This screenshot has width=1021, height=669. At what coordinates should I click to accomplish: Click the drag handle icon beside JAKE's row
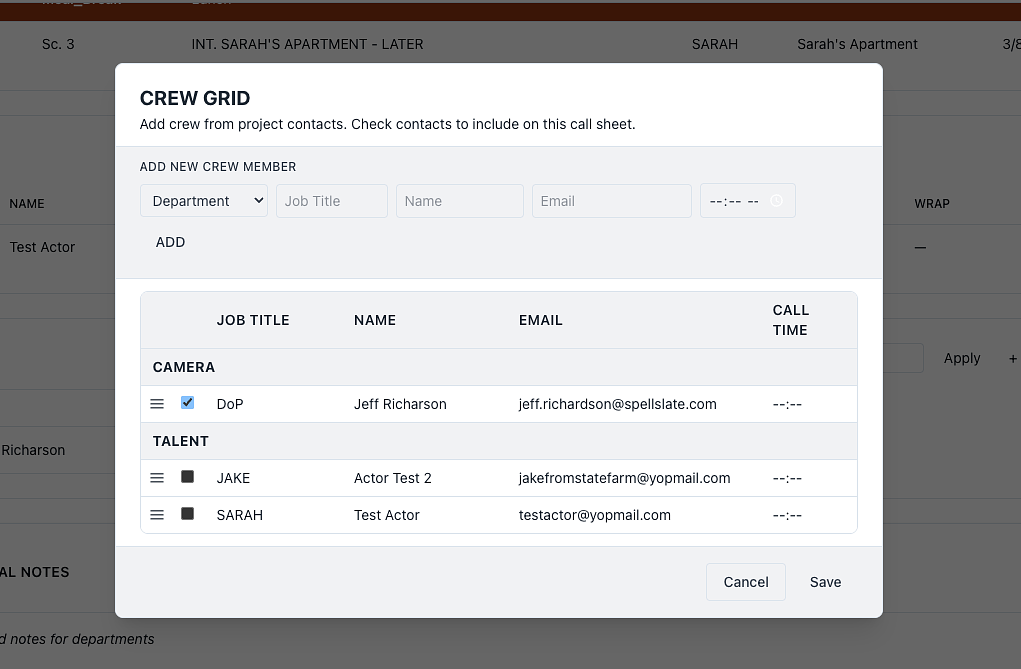tap(157, 477)
